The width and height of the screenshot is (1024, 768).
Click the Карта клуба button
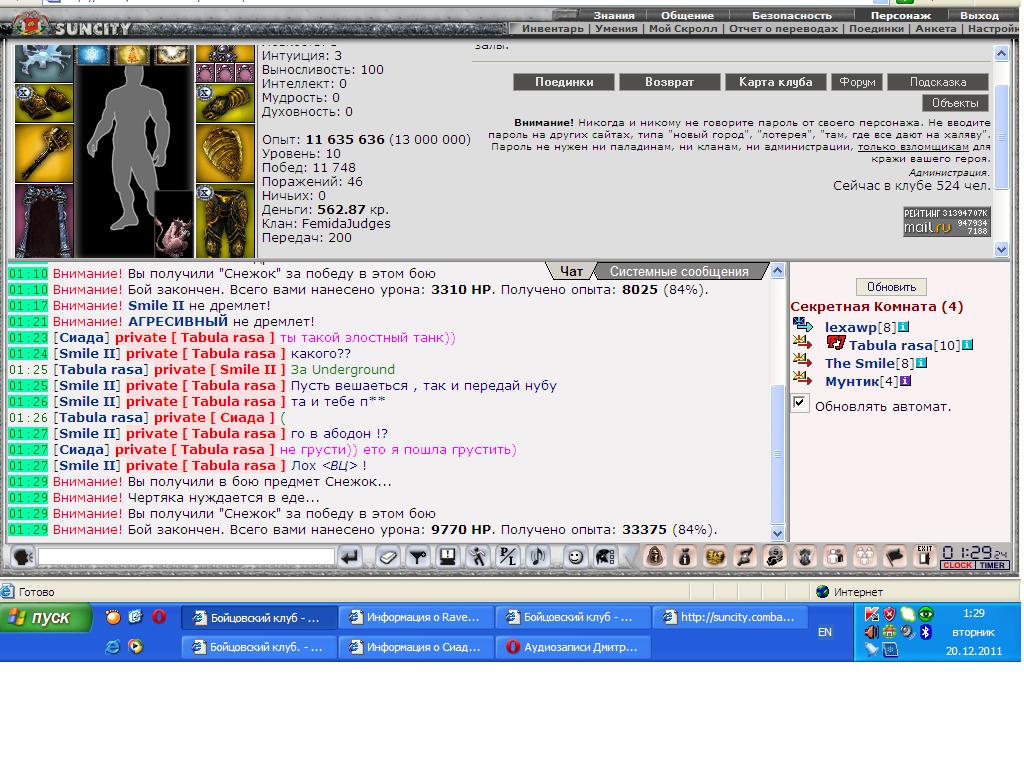coord(775,82)
